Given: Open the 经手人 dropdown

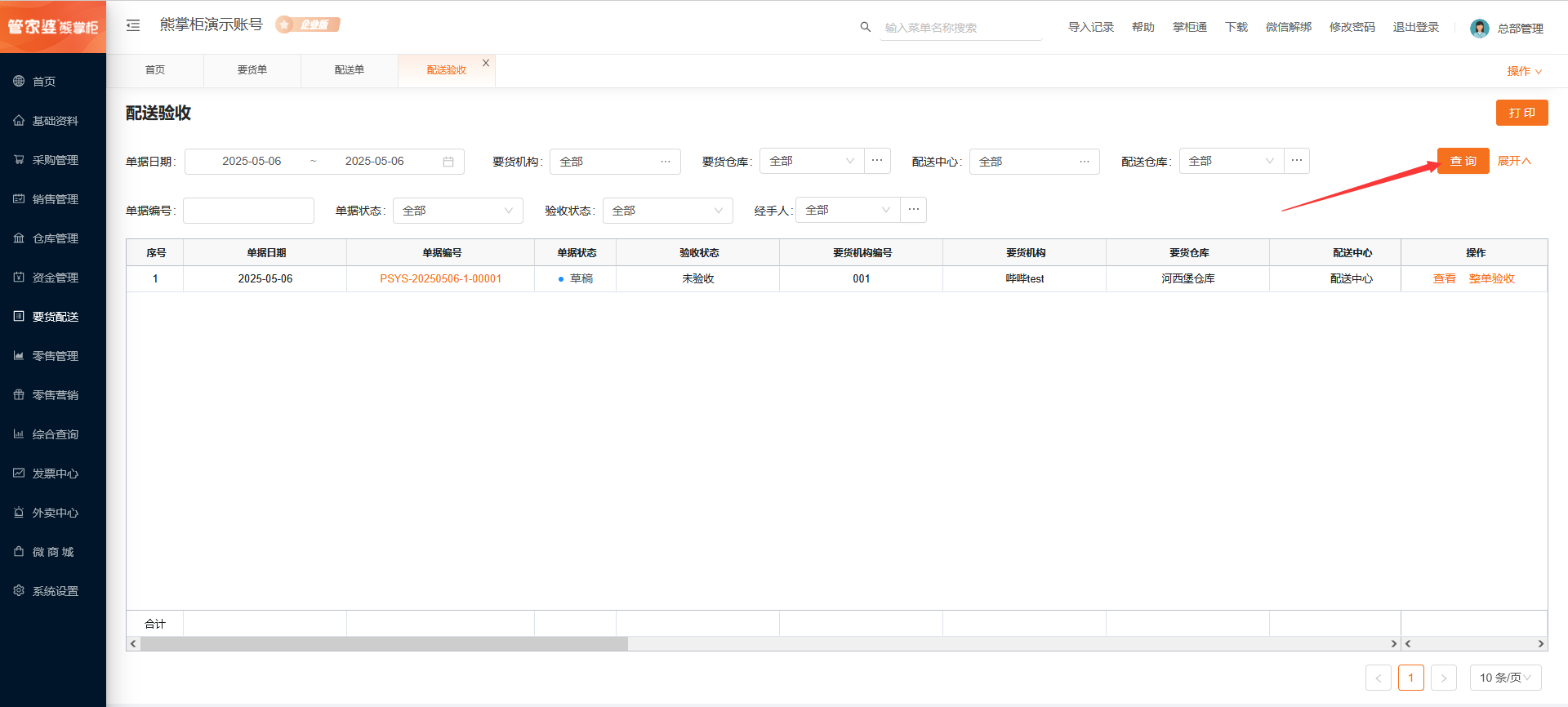Looking at the screenshot, I should tap(849, 210).
